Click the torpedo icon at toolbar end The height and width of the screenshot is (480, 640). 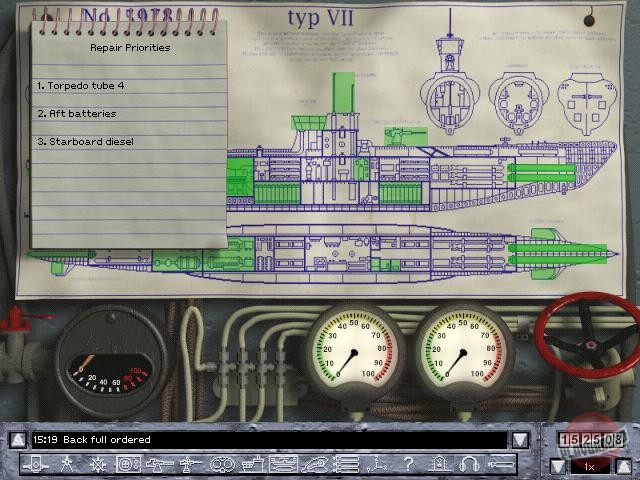click(x=499, y=464)
